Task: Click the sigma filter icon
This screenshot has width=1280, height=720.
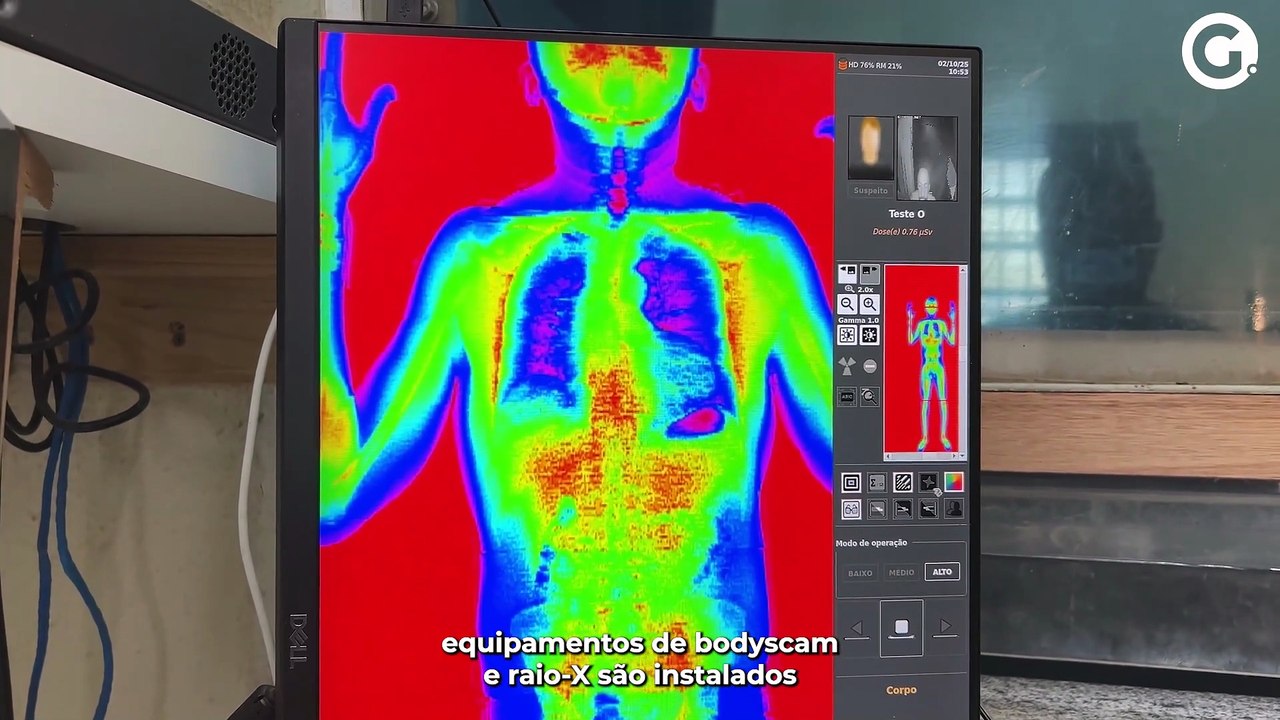Action: [877, 483]
